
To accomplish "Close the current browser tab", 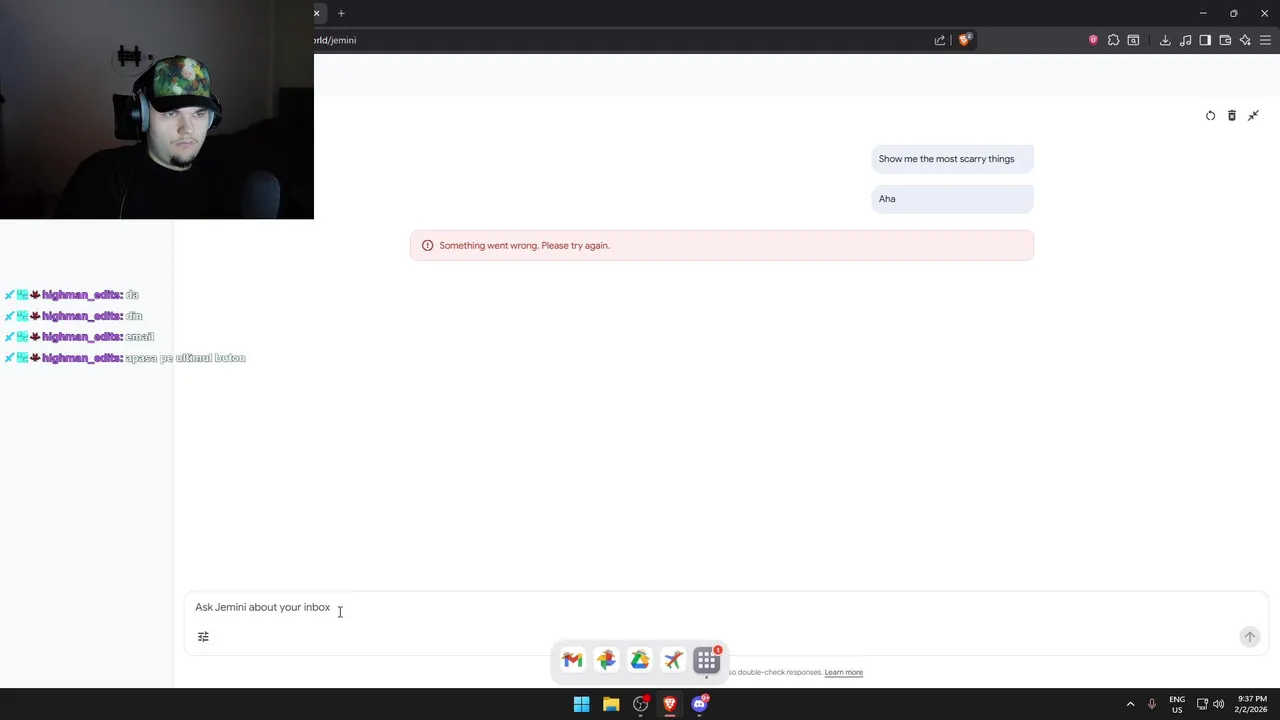I will coord(317,13).
